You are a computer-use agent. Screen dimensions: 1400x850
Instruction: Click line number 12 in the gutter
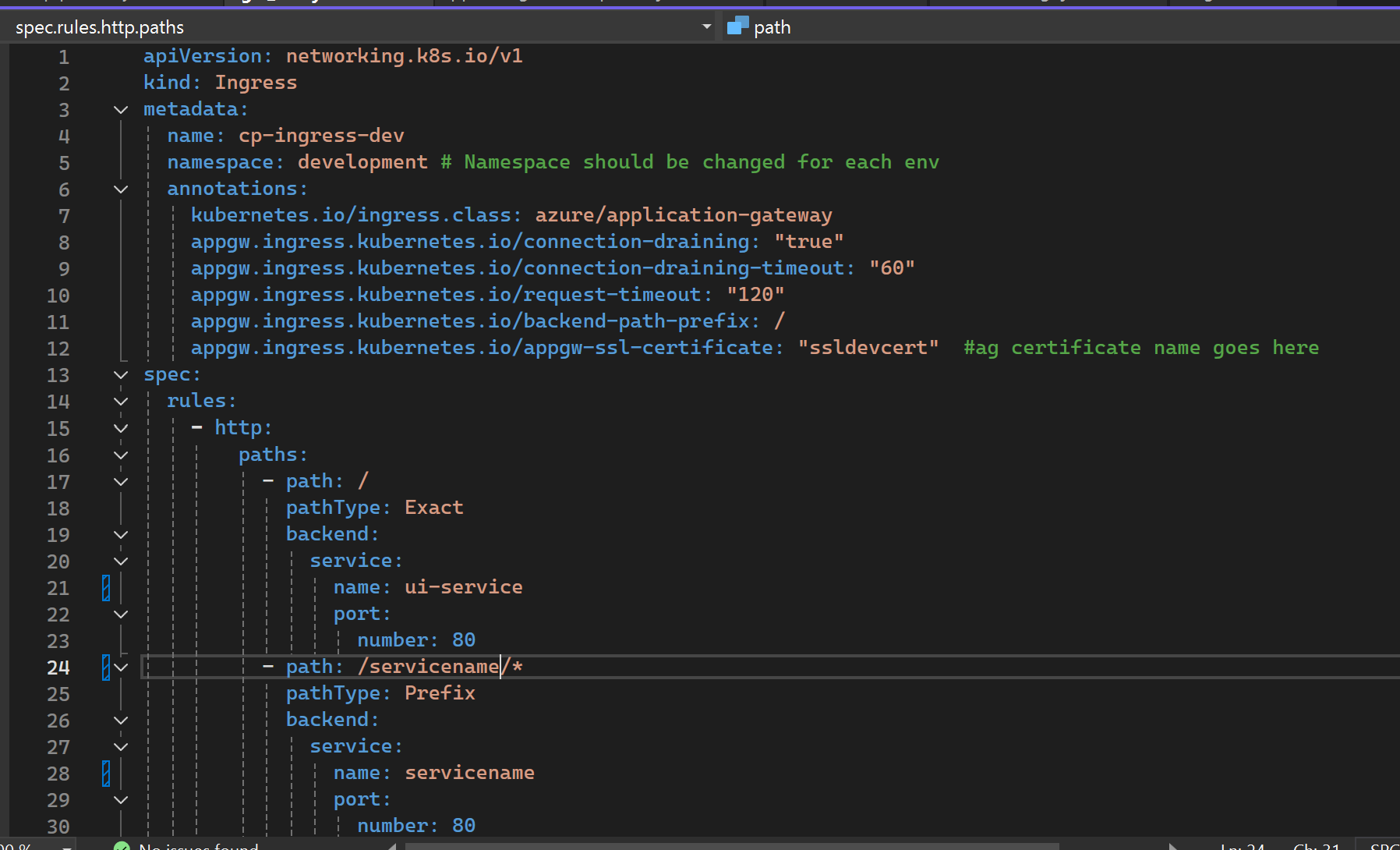58,349
